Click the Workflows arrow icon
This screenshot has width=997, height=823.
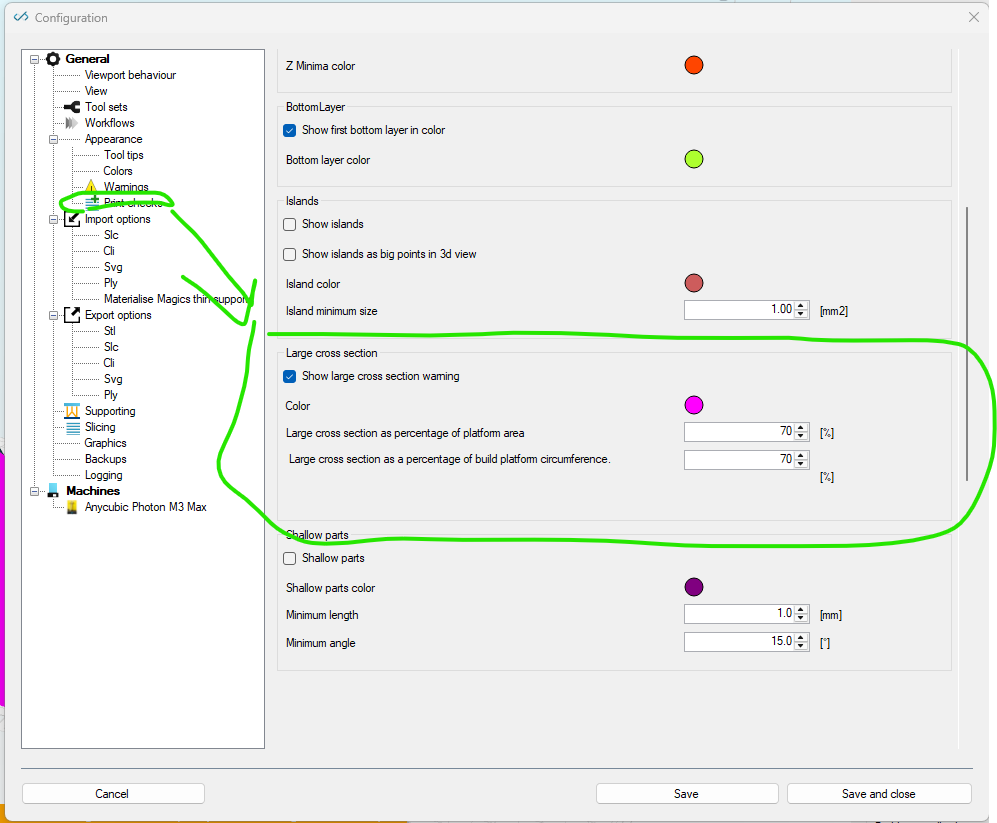(71, 123)
